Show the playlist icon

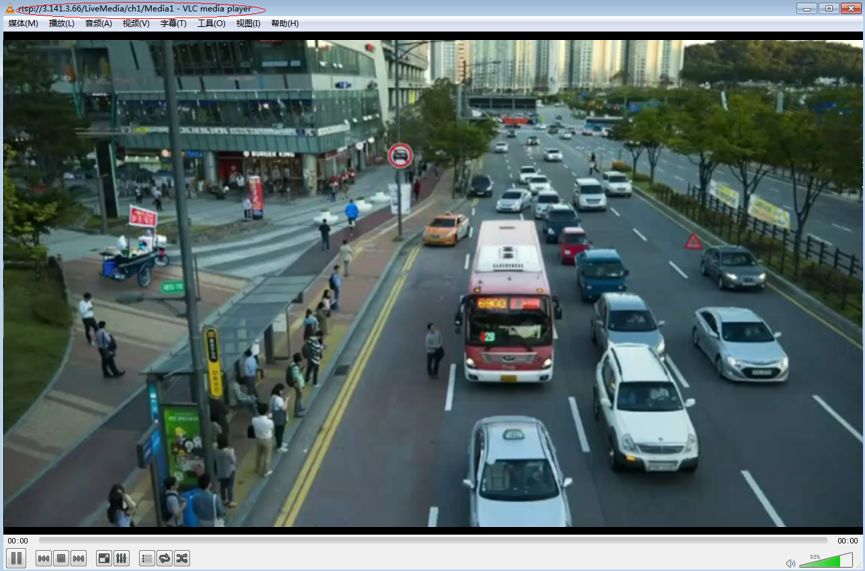click(x=147, y=559)
